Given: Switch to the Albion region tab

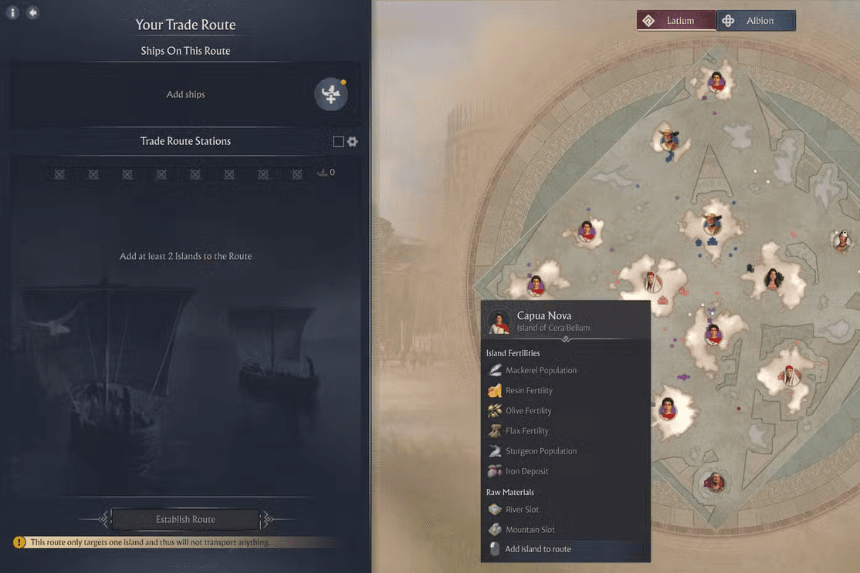Looking at the screenshot, I should (x=756, y=21).
